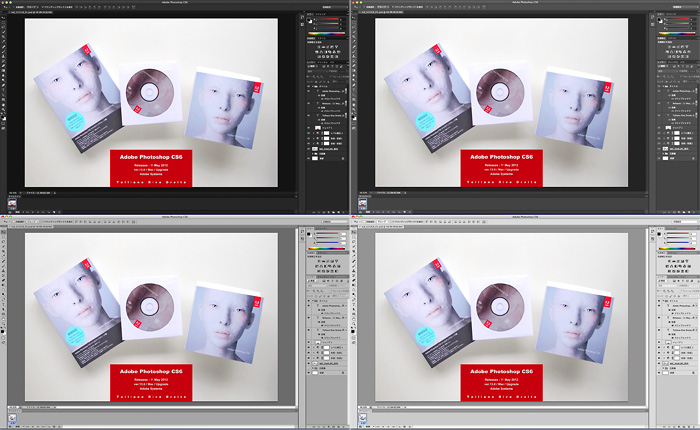
Task: Select the Gradient tool in the dark-gray-theme window
Action: click(x=354, y=71)
